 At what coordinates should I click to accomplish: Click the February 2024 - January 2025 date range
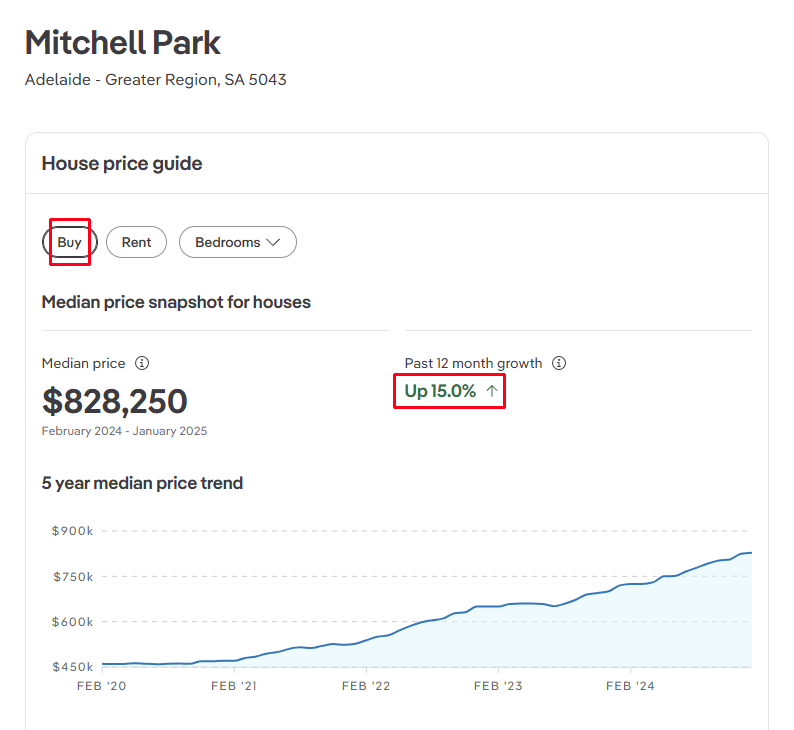(124, 431)
